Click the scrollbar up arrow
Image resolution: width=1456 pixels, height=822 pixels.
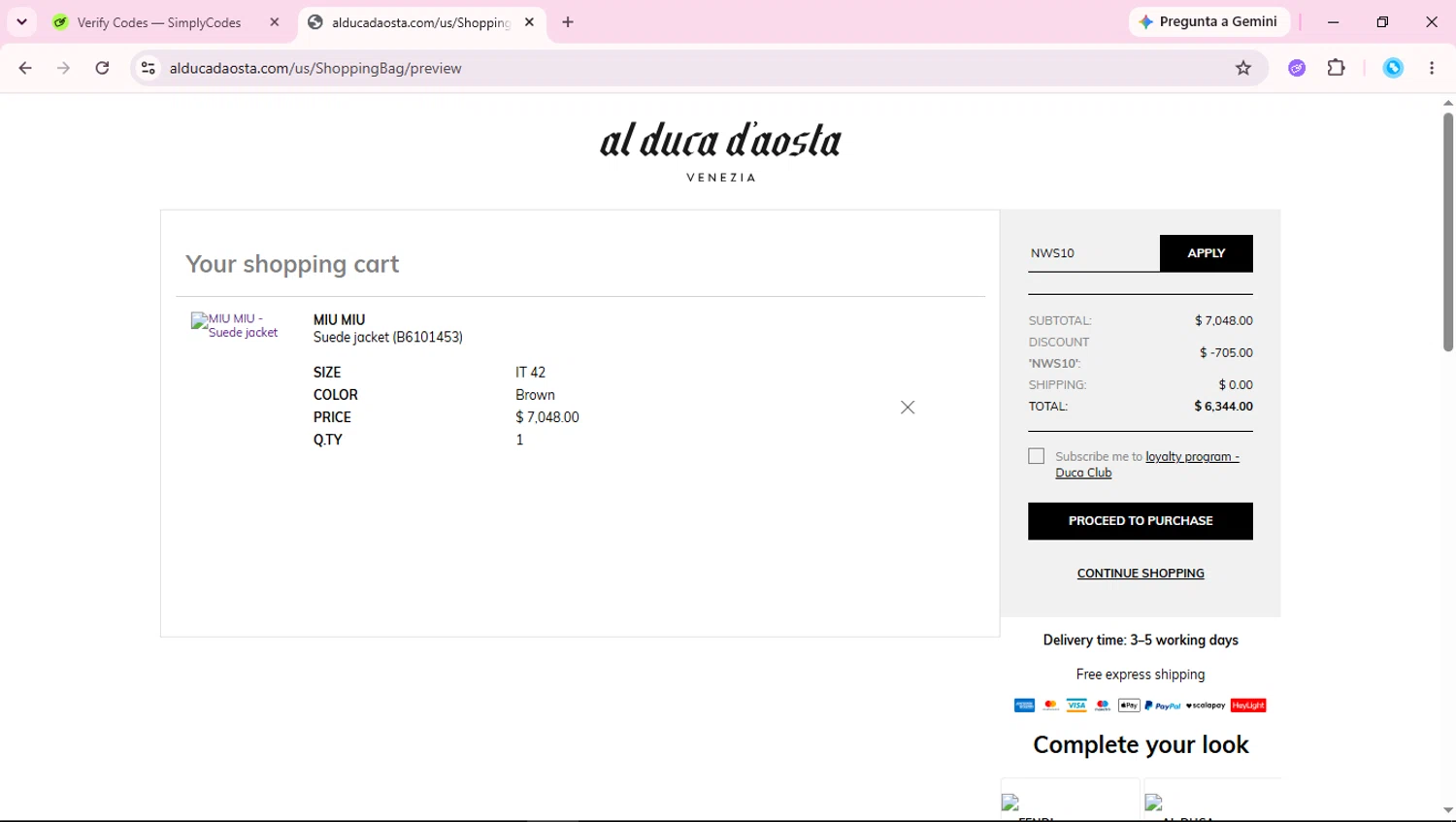[x=1448, y=103]
